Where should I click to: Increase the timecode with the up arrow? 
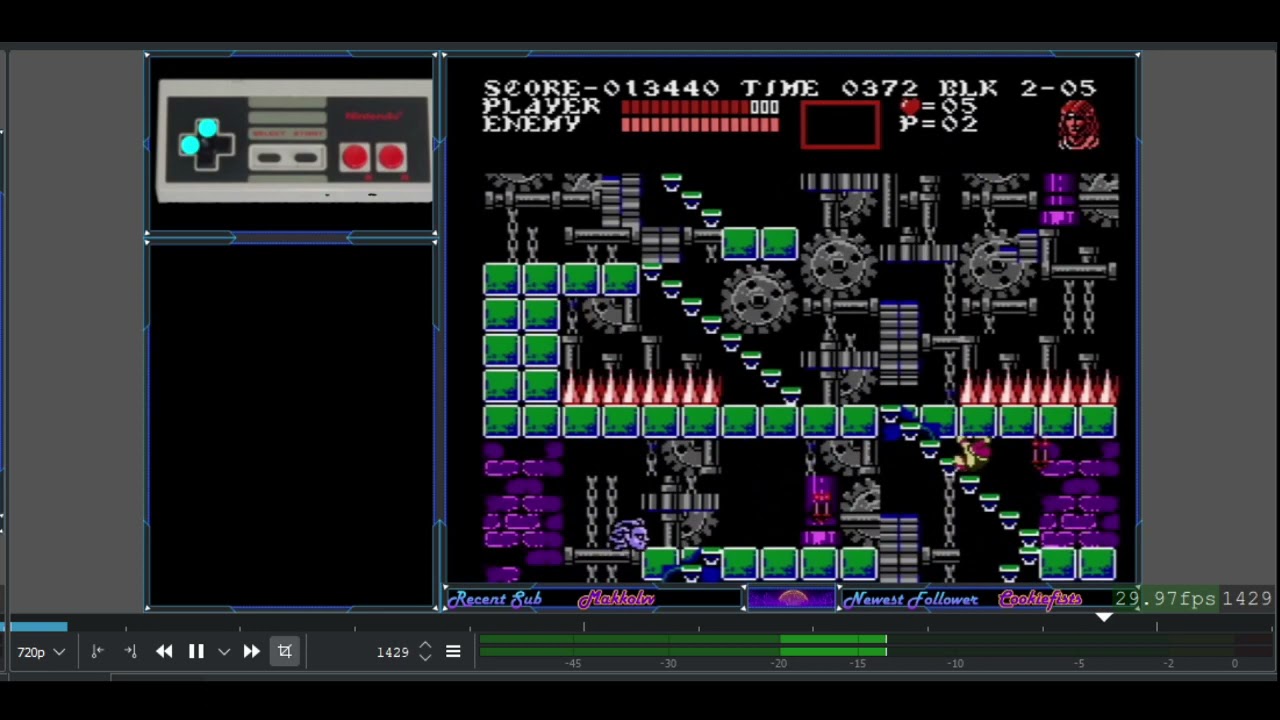(x=425, y=646)
